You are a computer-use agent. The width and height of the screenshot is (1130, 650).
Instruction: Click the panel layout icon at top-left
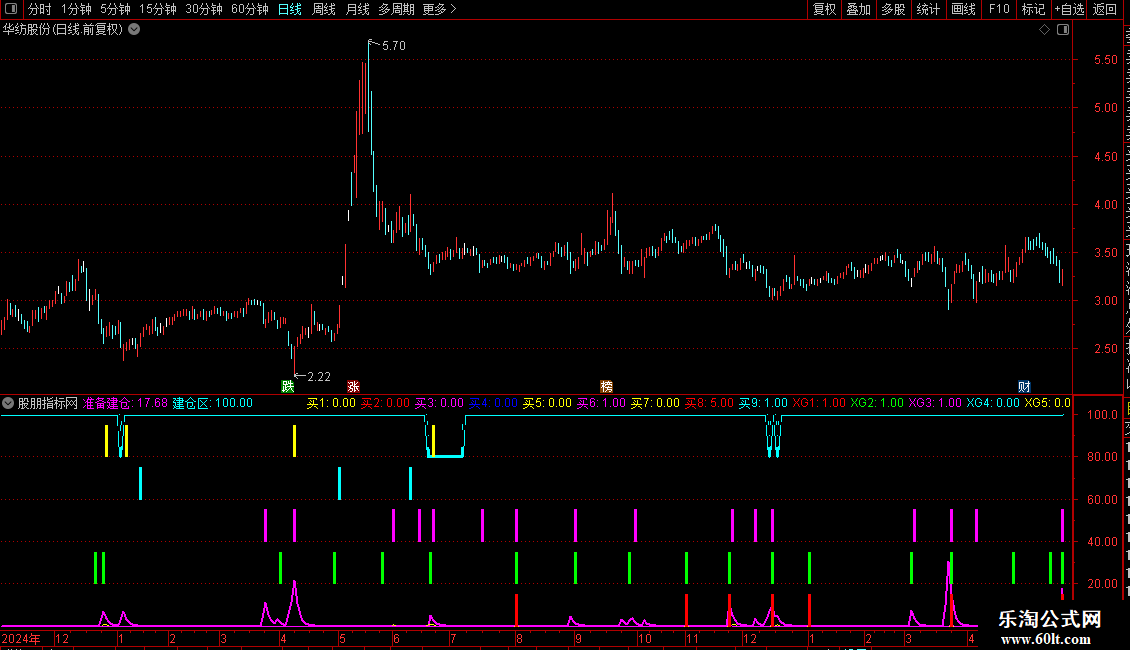point(11,9)
